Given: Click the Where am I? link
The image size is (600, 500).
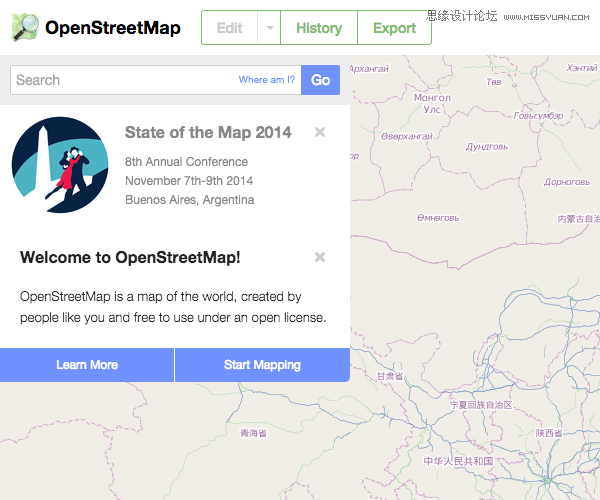Looking at the screenshot, I should click(x=267, y=80).
